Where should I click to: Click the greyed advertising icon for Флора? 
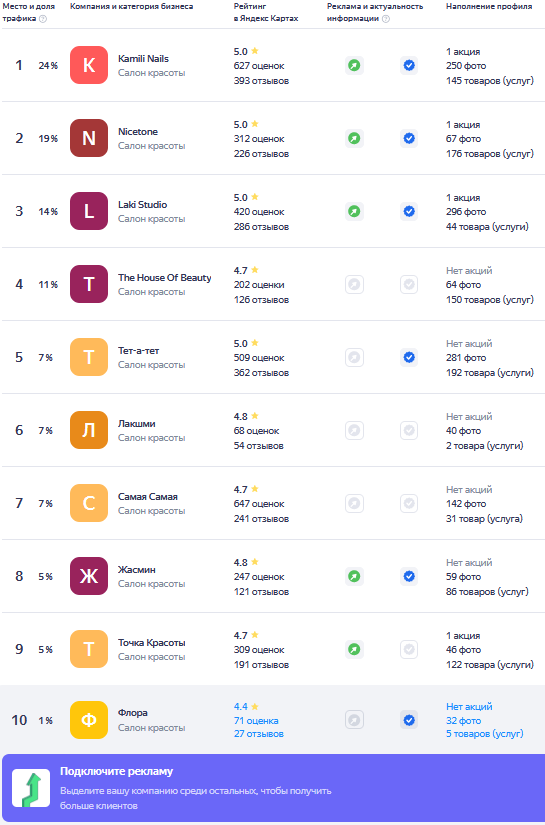(x=355, y=720)
